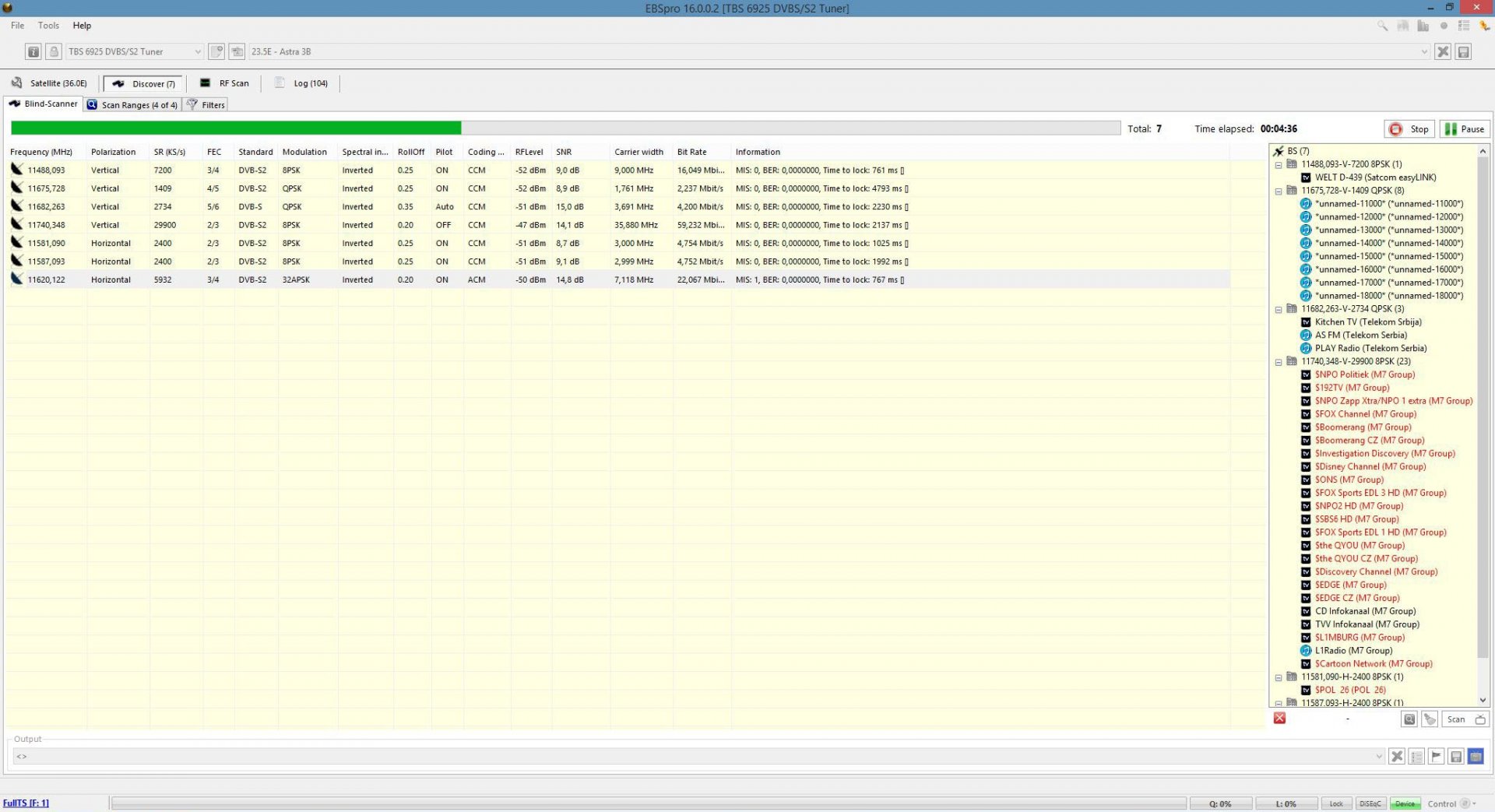Toggle the Kitchen TV (Telekom Srbija) checkbox
Screen dimensions: 1495x812
coord(1307,322)
